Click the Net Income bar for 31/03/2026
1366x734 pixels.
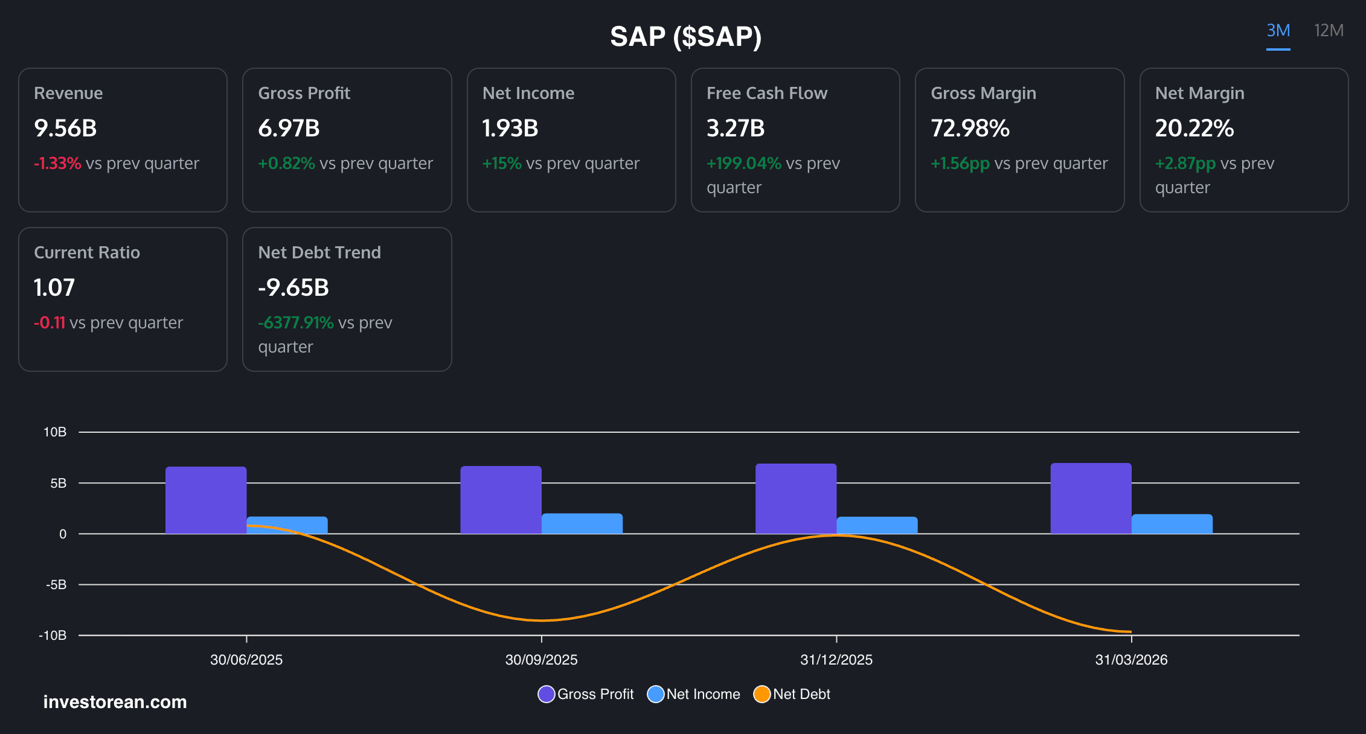point(1172,524)
